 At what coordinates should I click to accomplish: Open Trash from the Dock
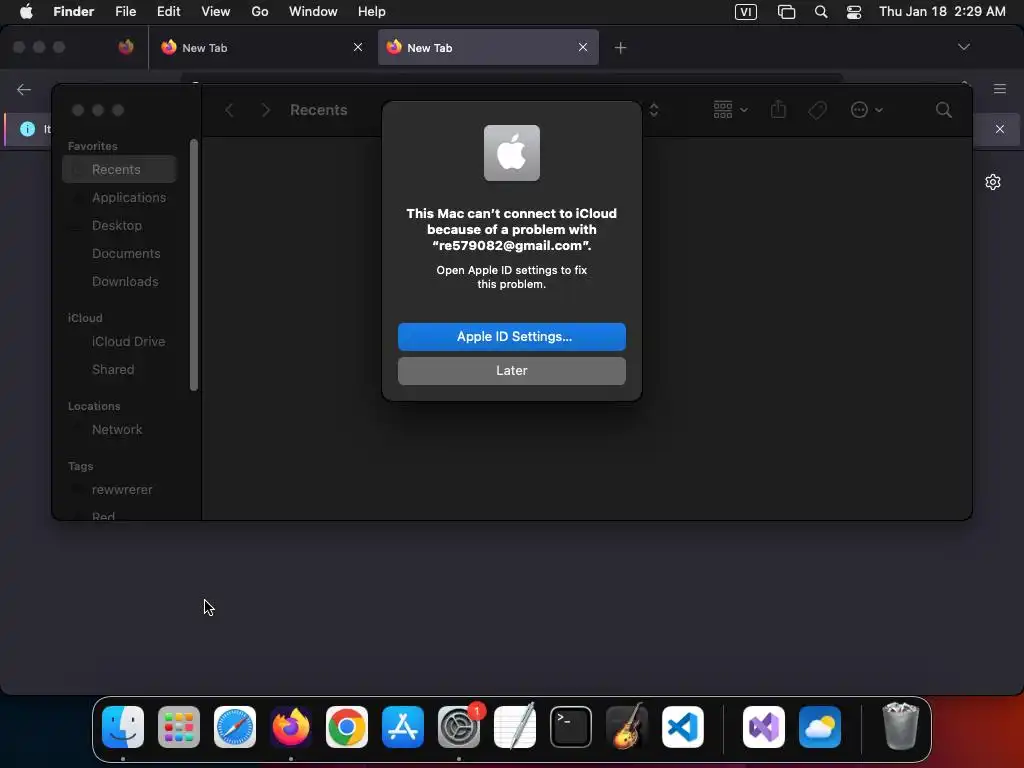point(900,726)
